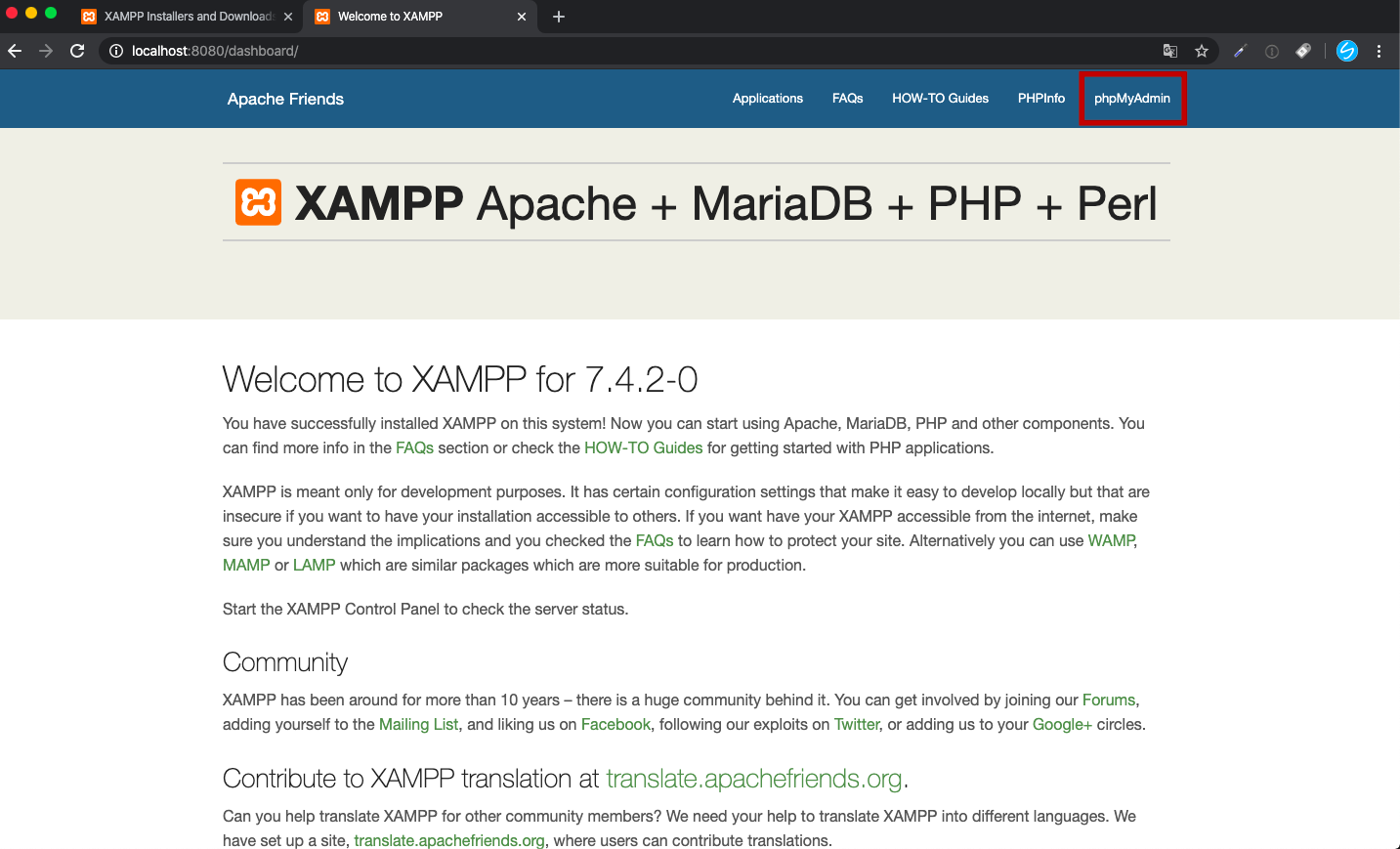Follow the HOW-TO Guides link in the first paragraph
The width and height of the screenshot is (1400, 849).
point(644,447)
